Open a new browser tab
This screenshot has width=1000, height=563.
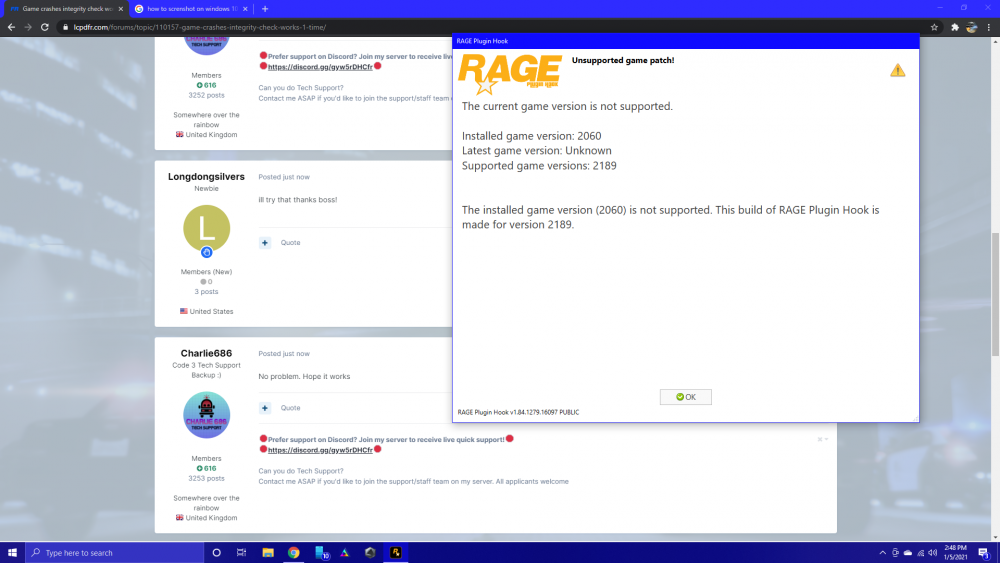265,9
